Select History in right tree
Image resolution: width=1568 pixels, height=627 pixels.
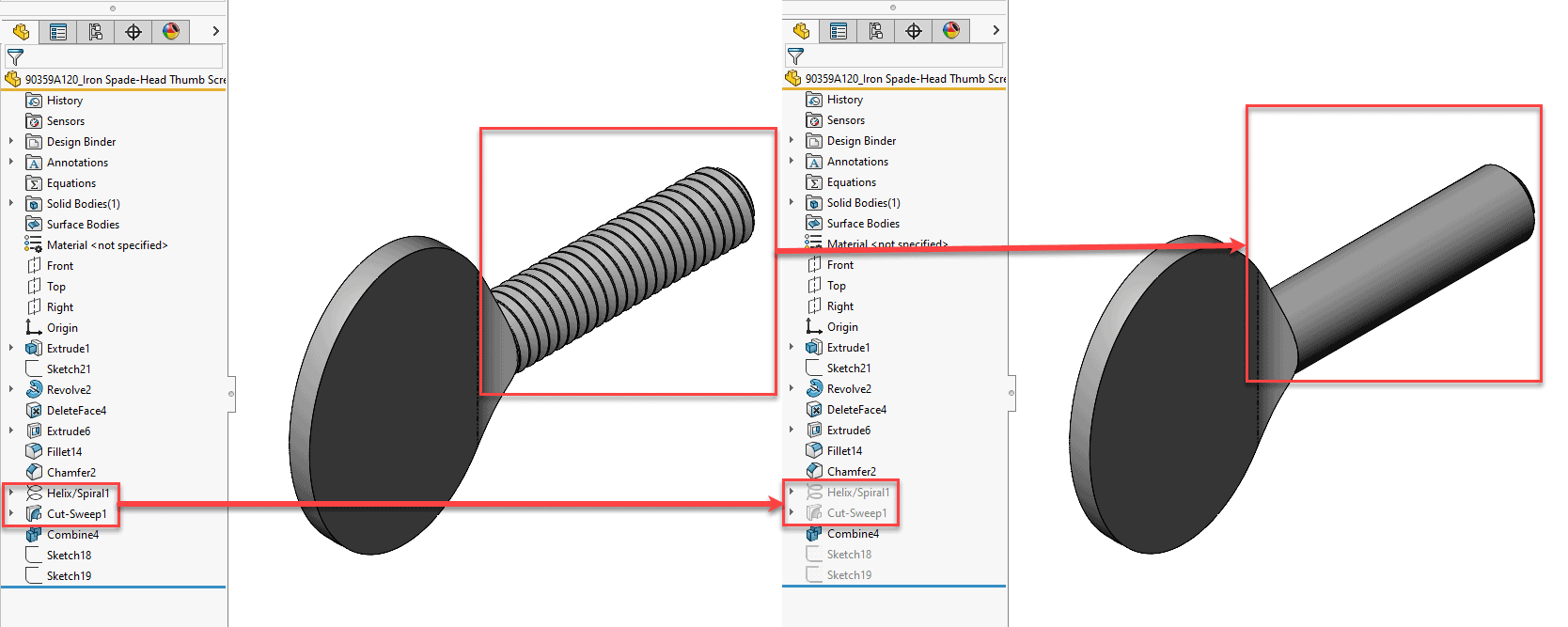pyautogui.click(x=845, y=100)
